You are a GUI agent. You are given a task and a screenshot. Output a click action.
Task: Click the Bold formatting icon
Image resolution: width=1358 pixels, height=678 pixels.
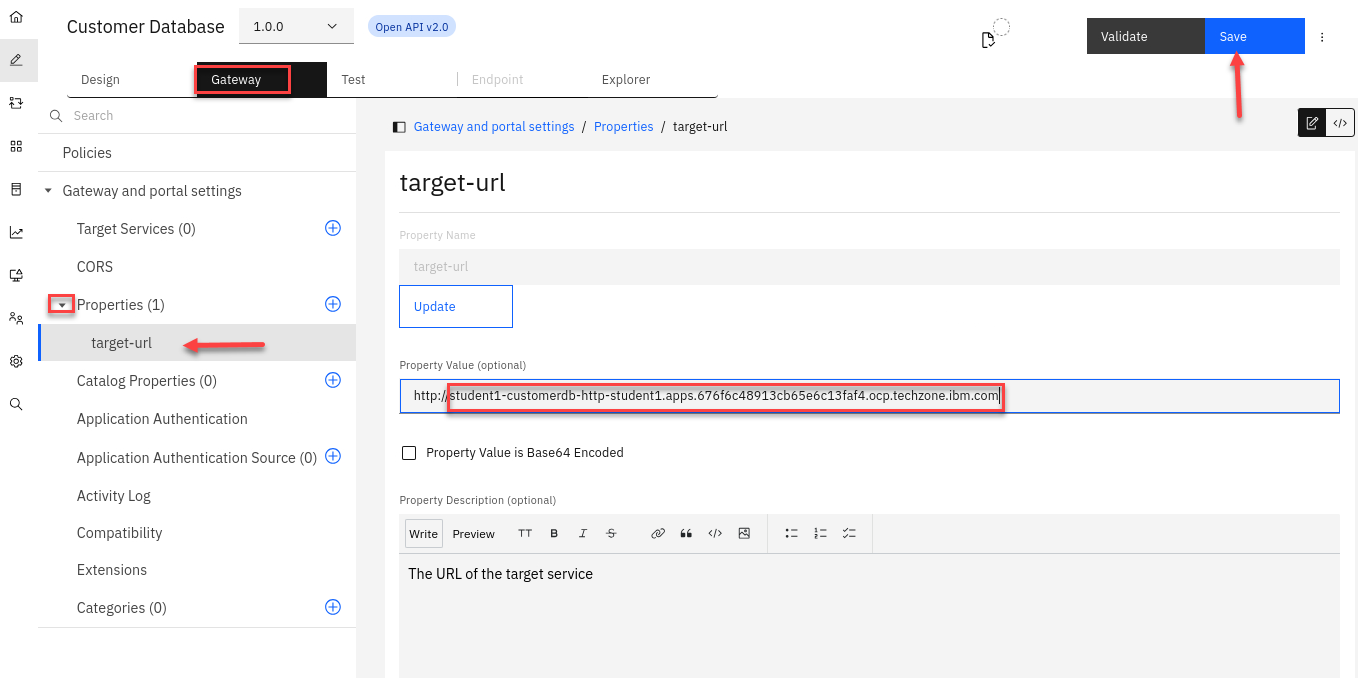pos(554,533)
